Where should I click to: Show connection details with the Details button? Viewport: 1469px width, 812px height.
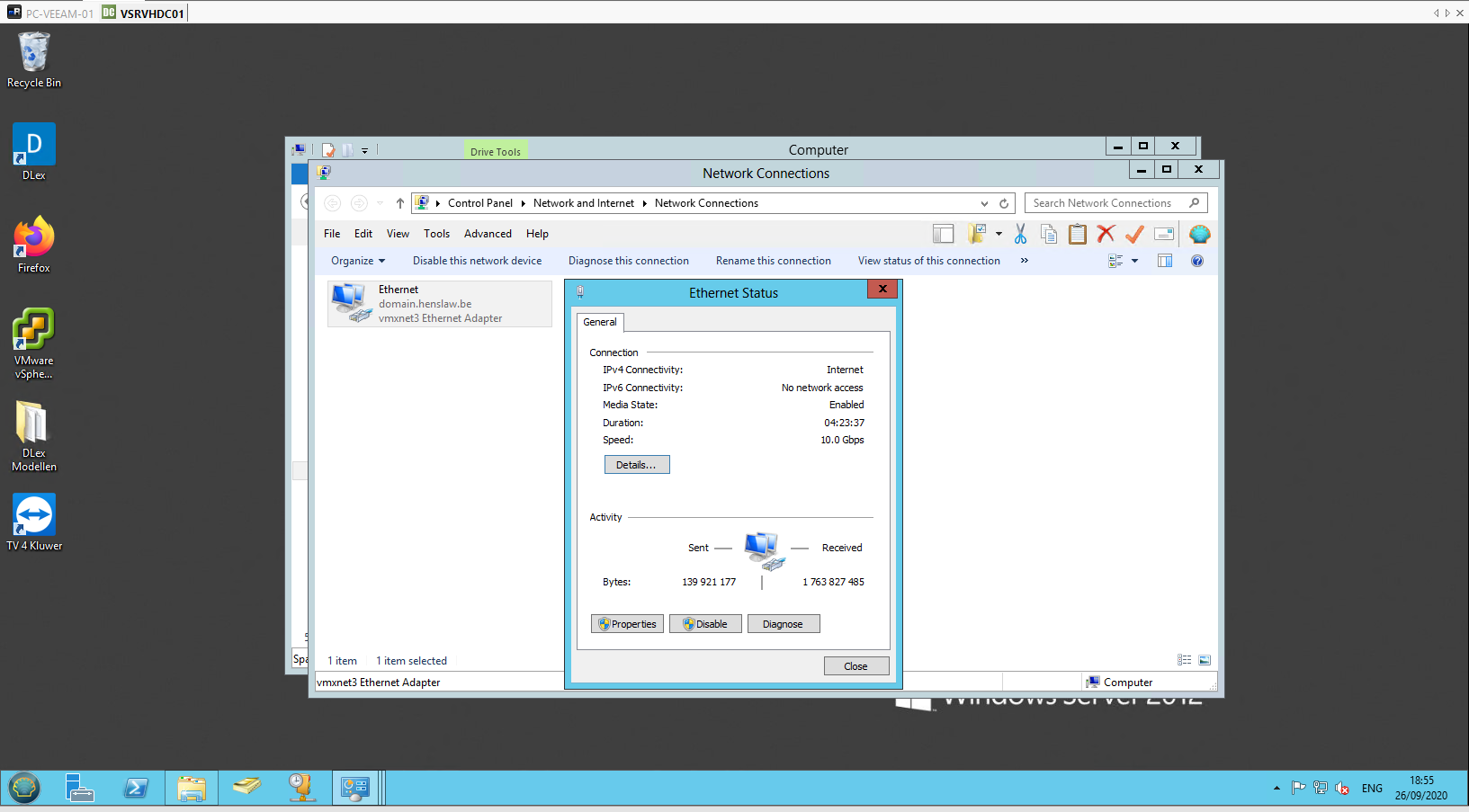click(x=636, y=464)
